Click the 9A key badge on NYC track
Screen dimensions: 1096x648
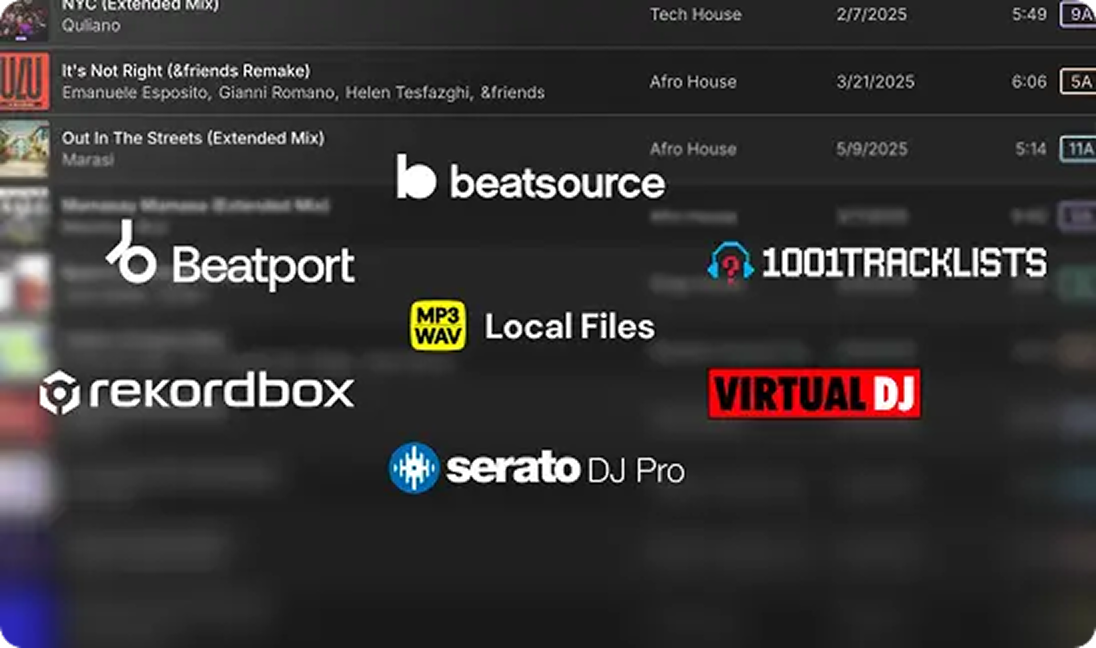click(x=1077, y=14)
